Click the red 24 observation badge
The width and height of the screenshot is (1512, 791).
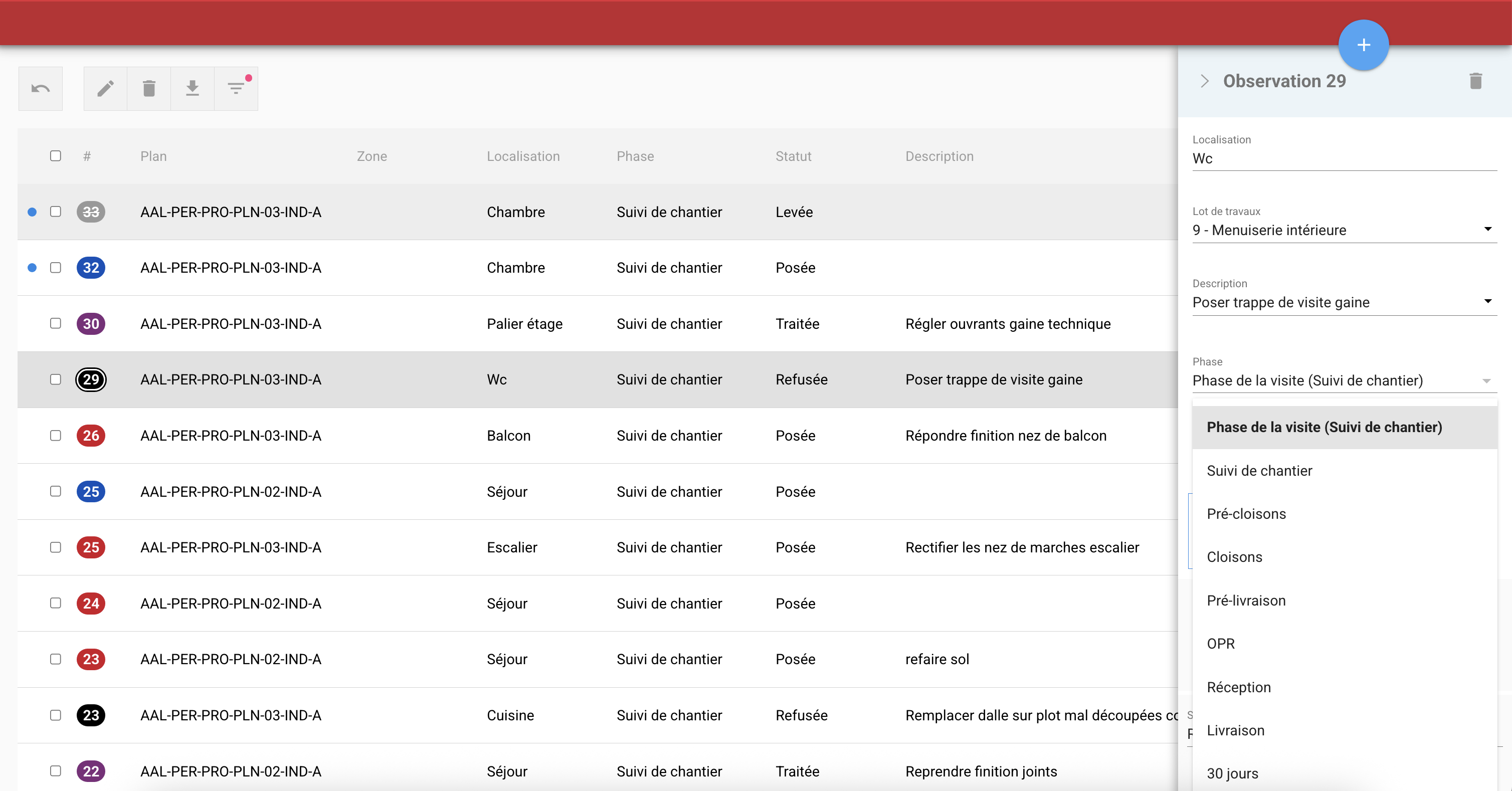point(91,603)
